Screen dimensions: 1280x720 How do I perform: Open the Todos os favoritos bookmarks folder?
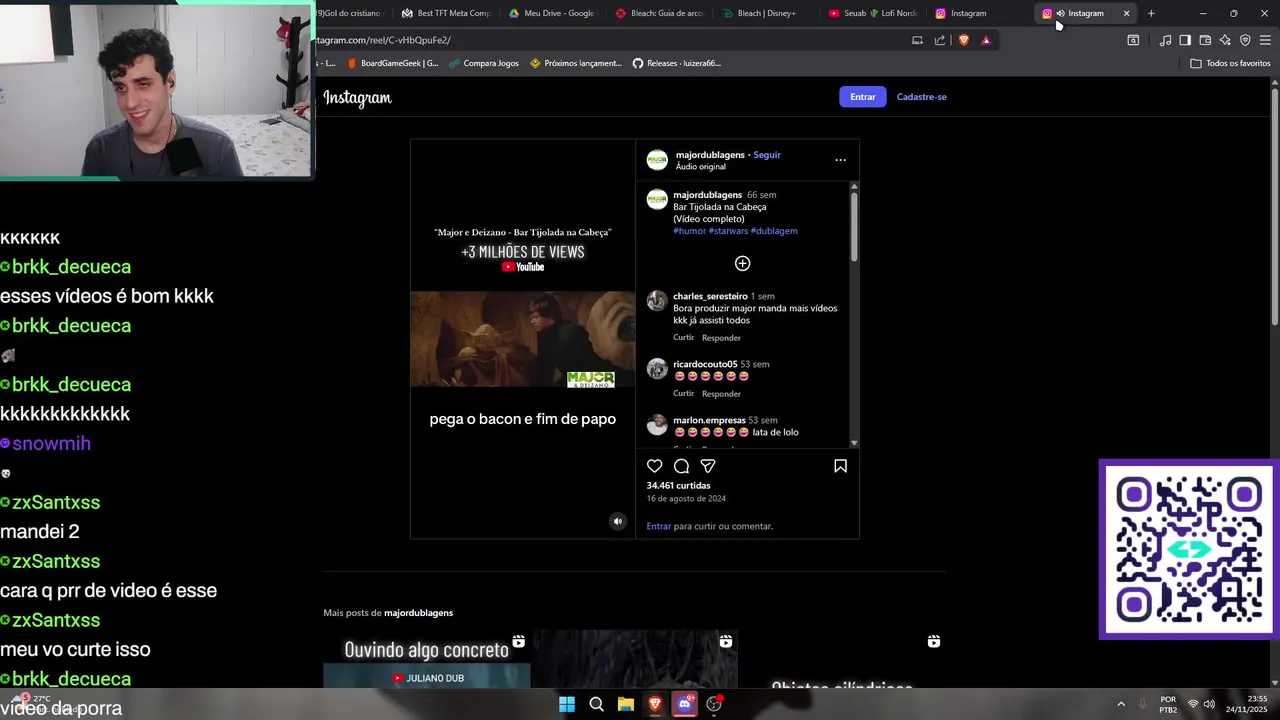click(x=1230, y=63)
